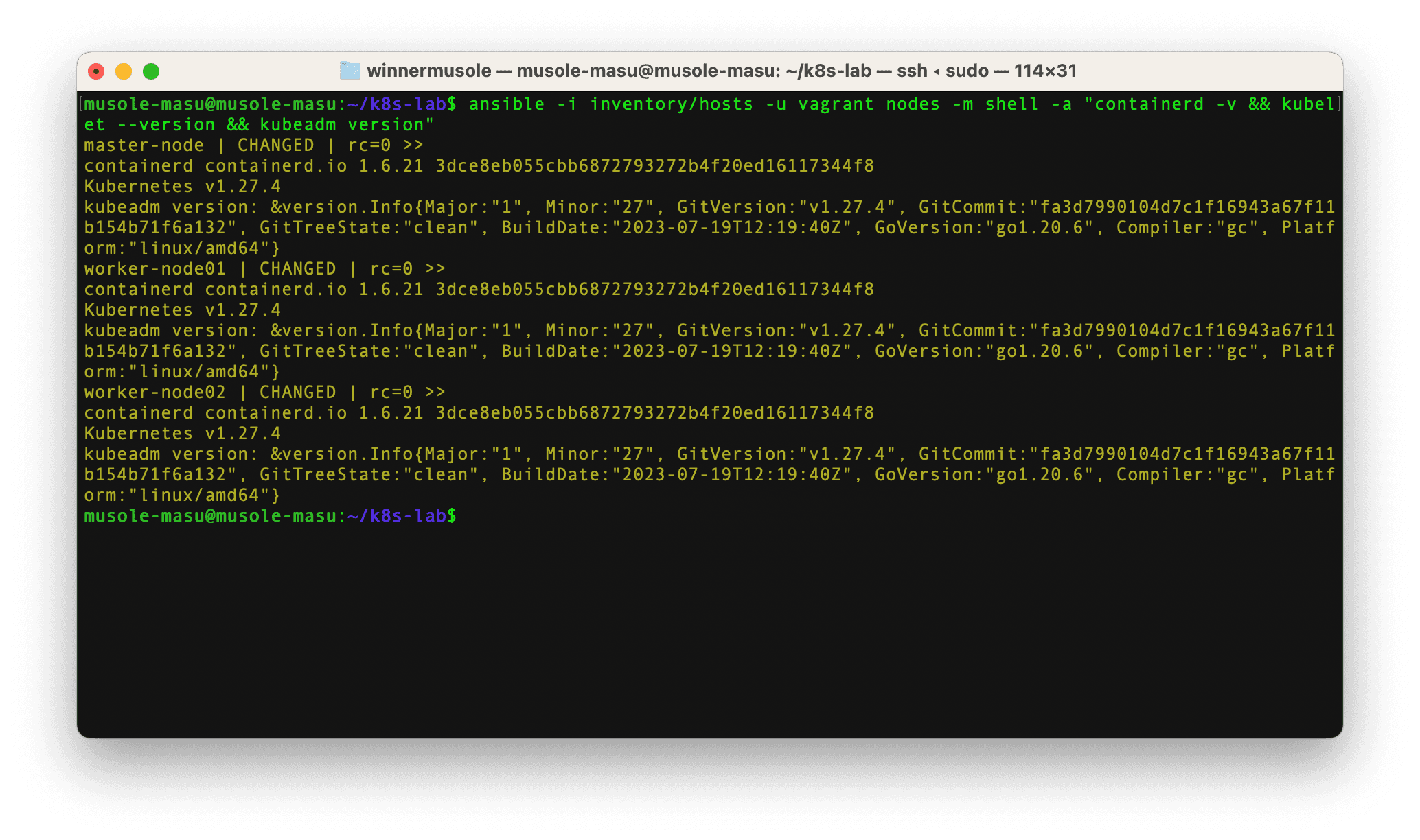
Task: Click the containerd version line under worker-node02
Action: 479,413
